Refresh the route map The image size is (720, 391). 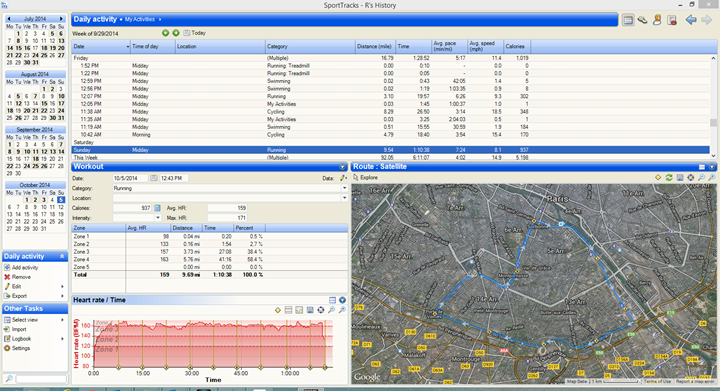coord(669,178)
